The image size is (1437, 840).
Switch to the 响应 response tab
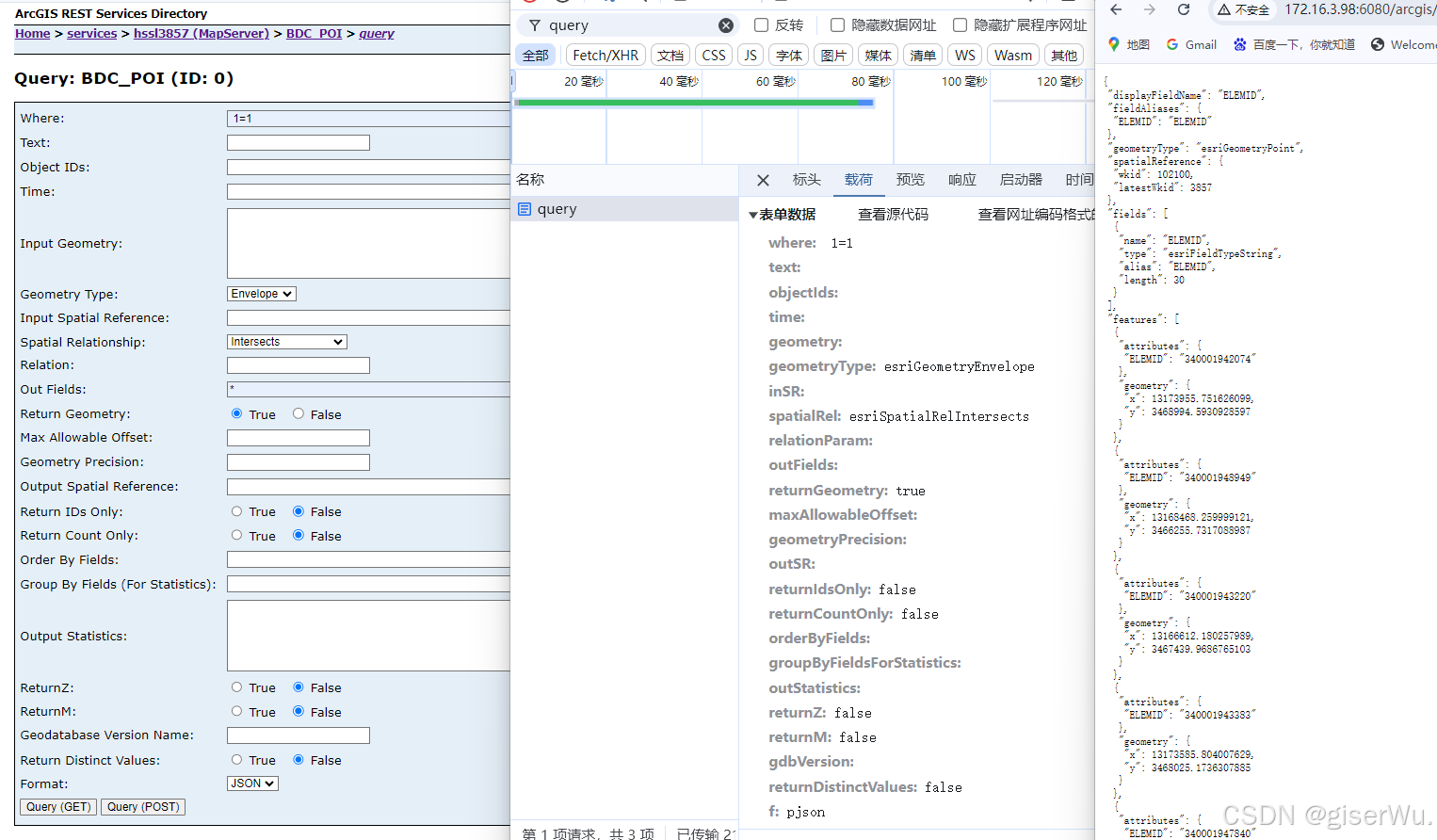click(x=961, y=180)
